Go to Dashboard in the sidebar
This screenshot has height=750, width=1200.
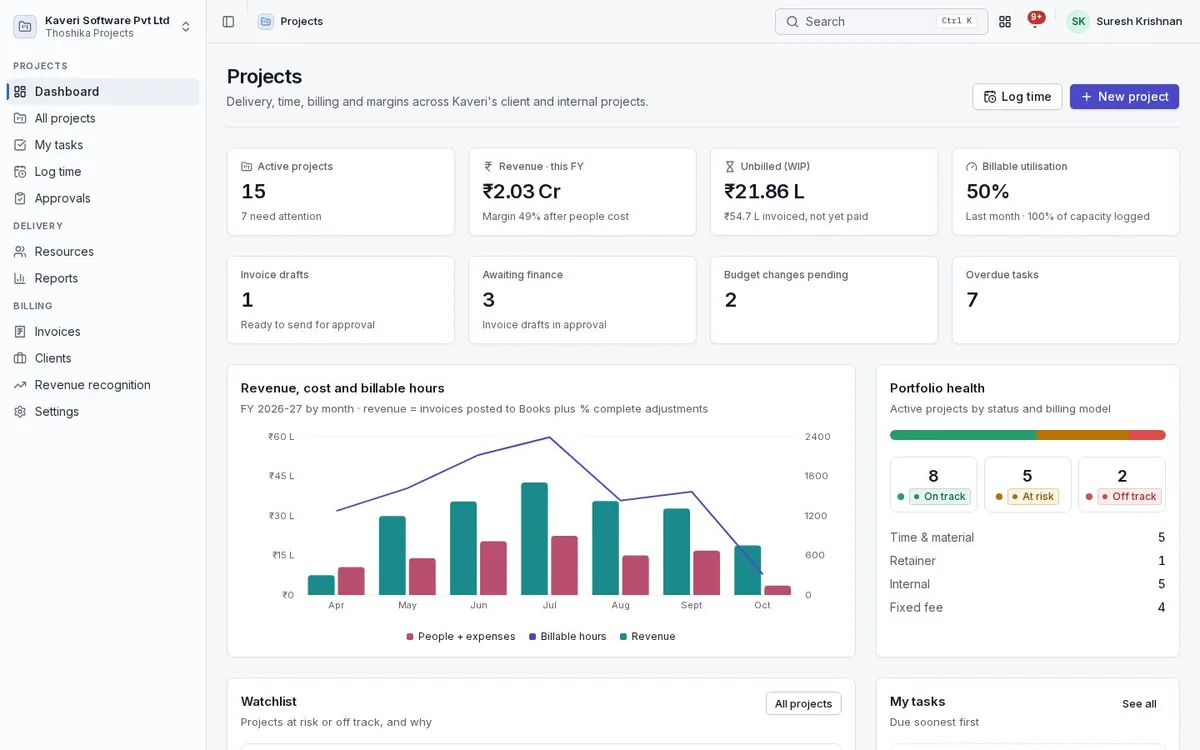click(x=103, y=91)
